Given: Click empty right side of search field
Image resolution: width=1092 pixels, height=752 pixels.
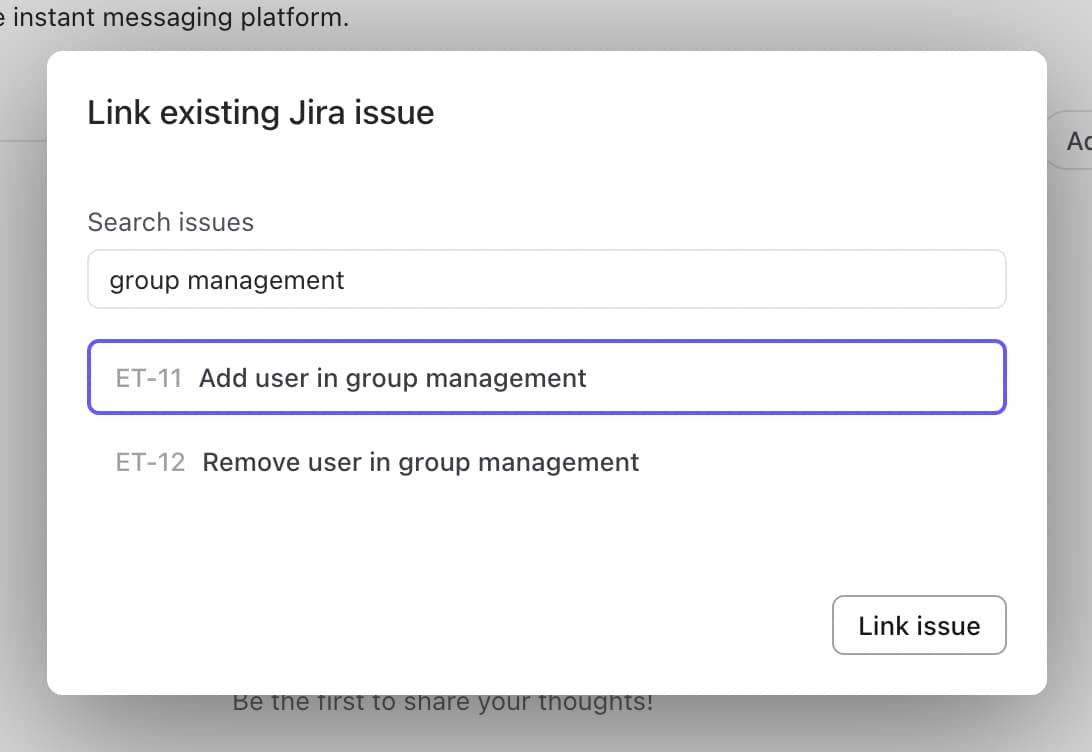Looking at the screenshot, I should (800, 280).
